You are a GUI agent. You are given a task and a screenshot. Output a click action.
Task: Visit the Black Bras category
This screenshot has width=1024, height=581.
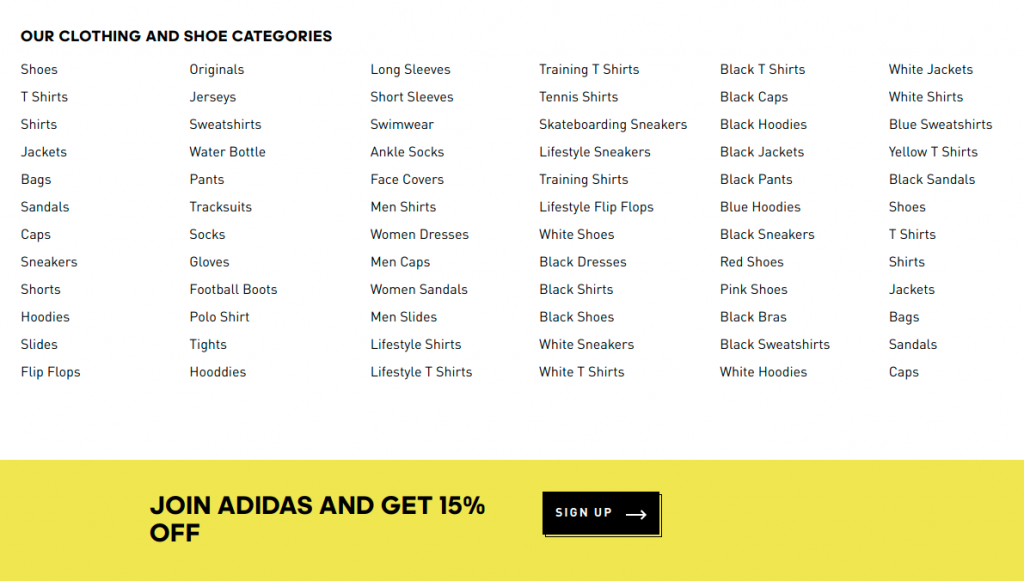[753, 317]
